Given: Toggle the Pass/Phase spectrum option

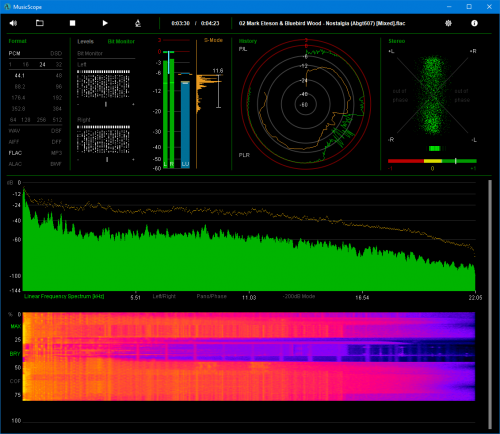Looking at the screenshot, I should [x=211, y=296].
